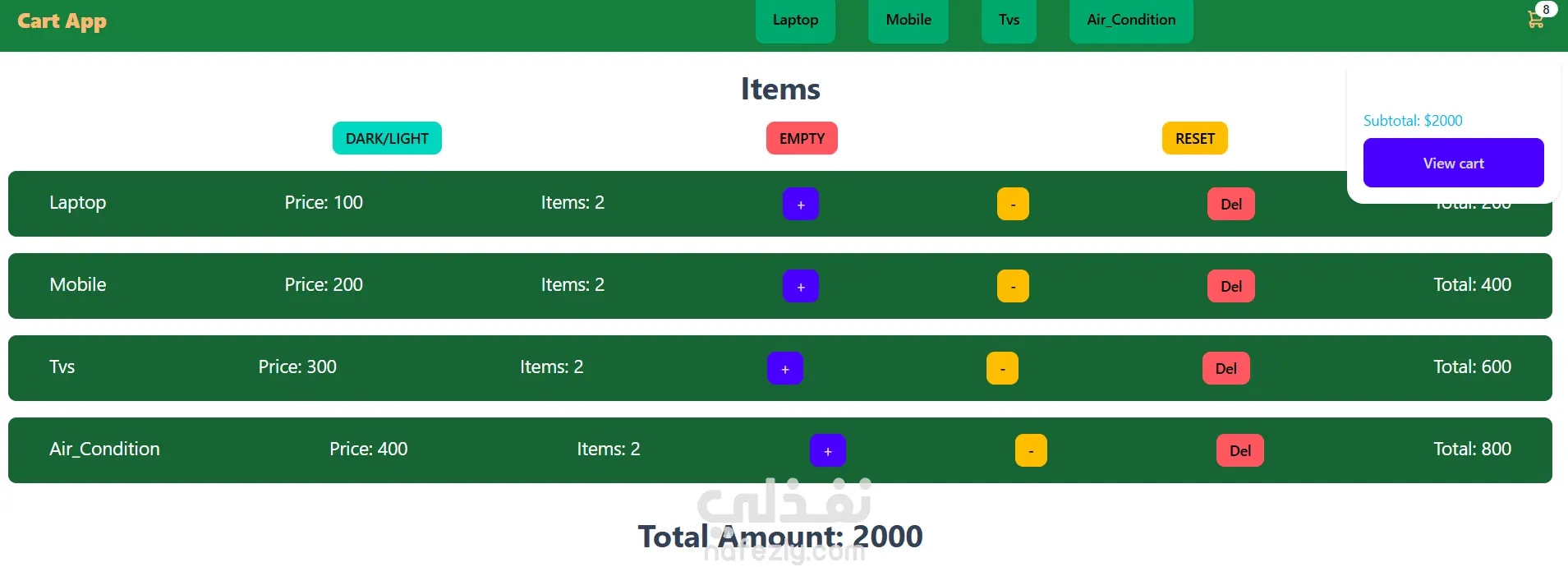Open the shopping cart icon

[1534, 19]
